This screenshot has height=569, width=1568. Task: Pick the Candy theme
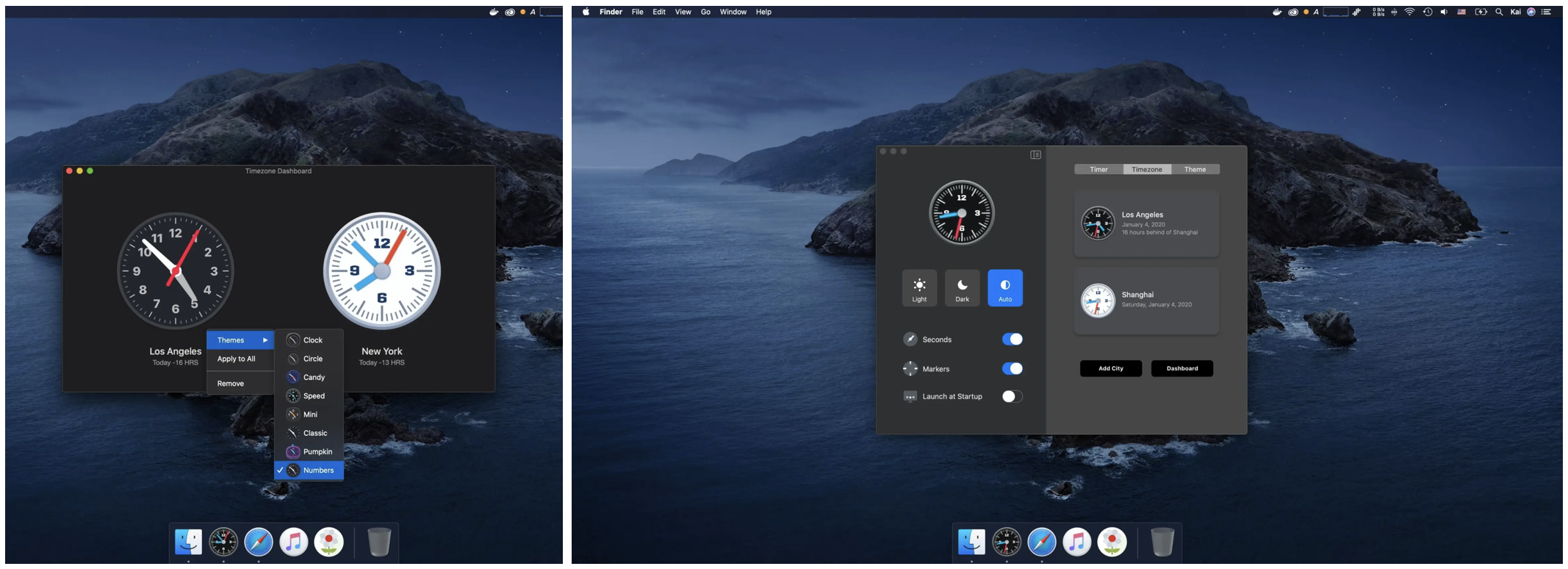[309, 377]
